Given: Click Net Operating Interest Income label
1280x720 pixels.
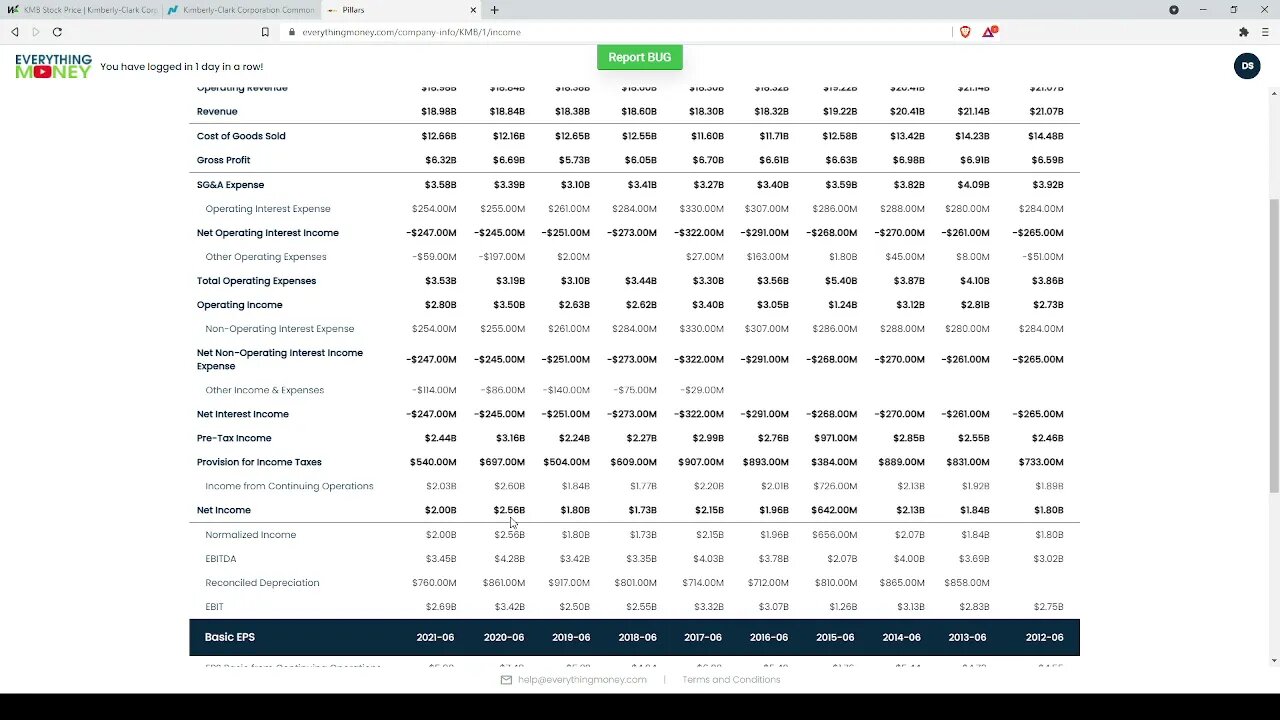Looking at the screenshot, I should point(268,233).
